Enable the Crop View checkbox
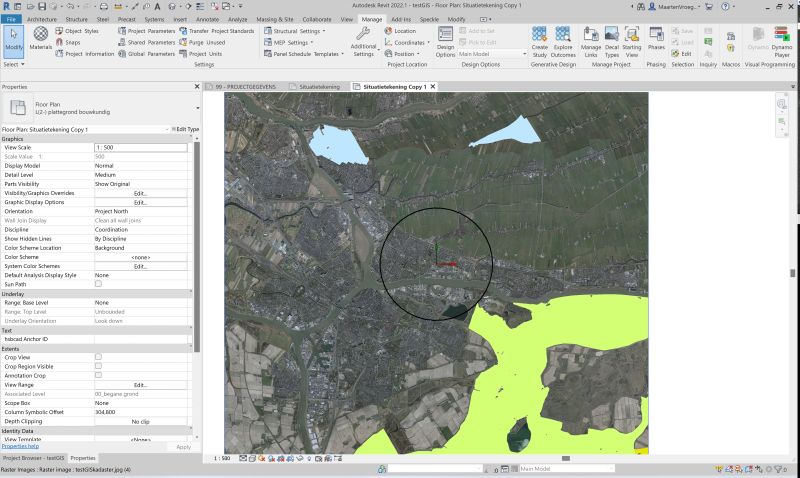Image resolution: width=800 pixels, height=478 pixels. point(98,357)
